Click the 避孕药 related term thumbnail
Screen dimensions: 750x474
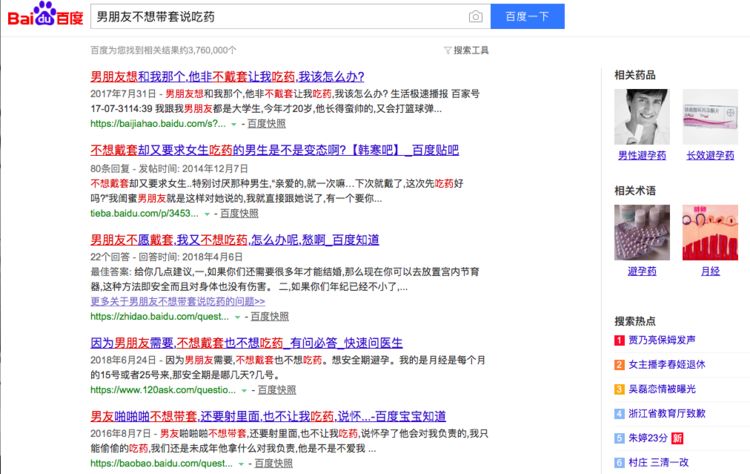point(642,232)
